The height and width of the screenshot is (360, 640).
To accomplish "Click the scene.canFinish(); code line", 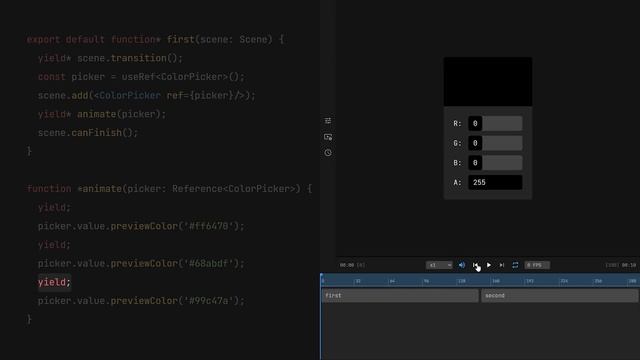I will [x=88, y=133].
